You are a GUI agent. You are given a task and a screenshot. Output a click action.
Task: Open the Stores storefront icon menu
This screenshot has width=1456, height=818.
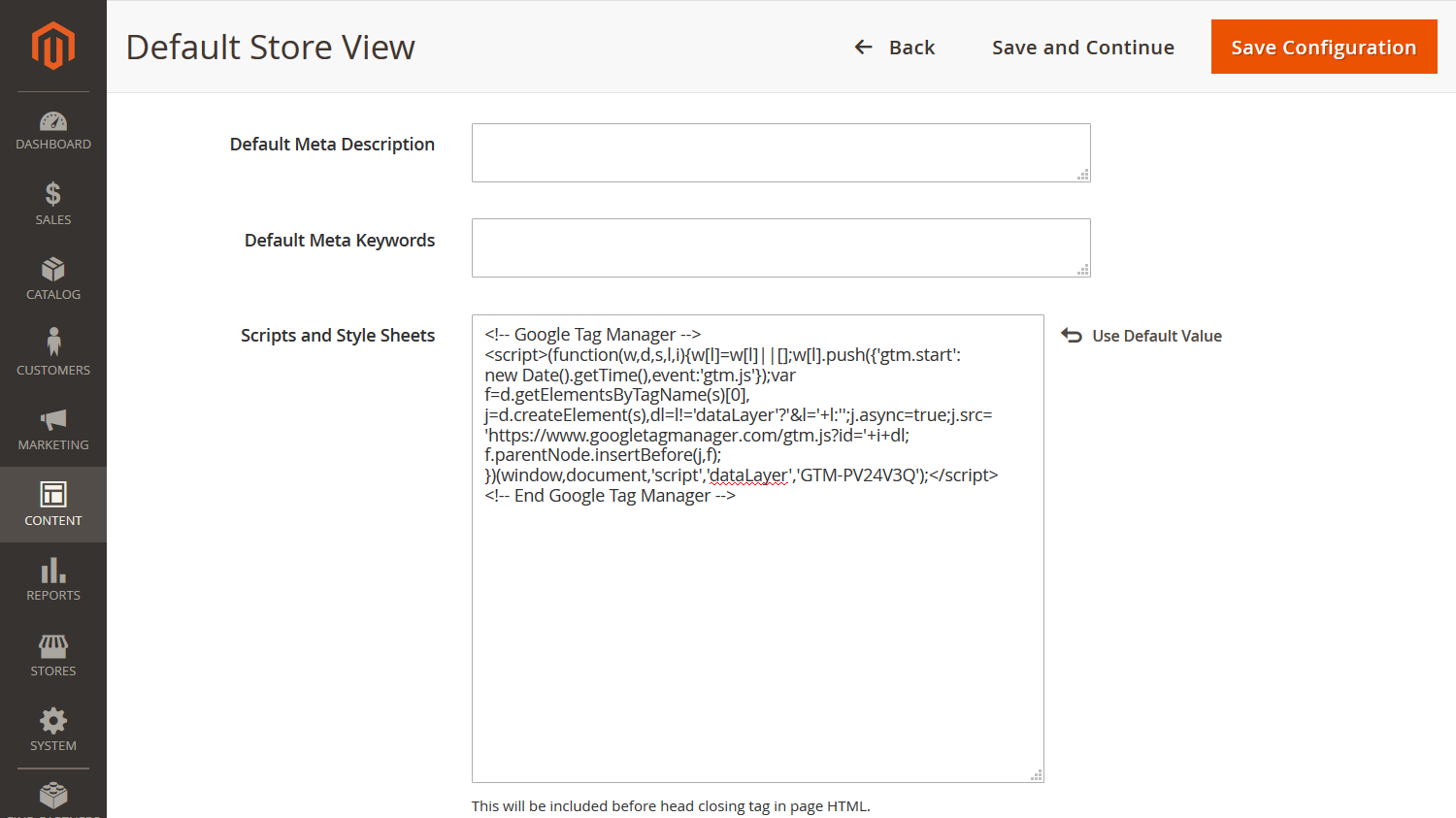pyautogui.click(x=53, y=645)
